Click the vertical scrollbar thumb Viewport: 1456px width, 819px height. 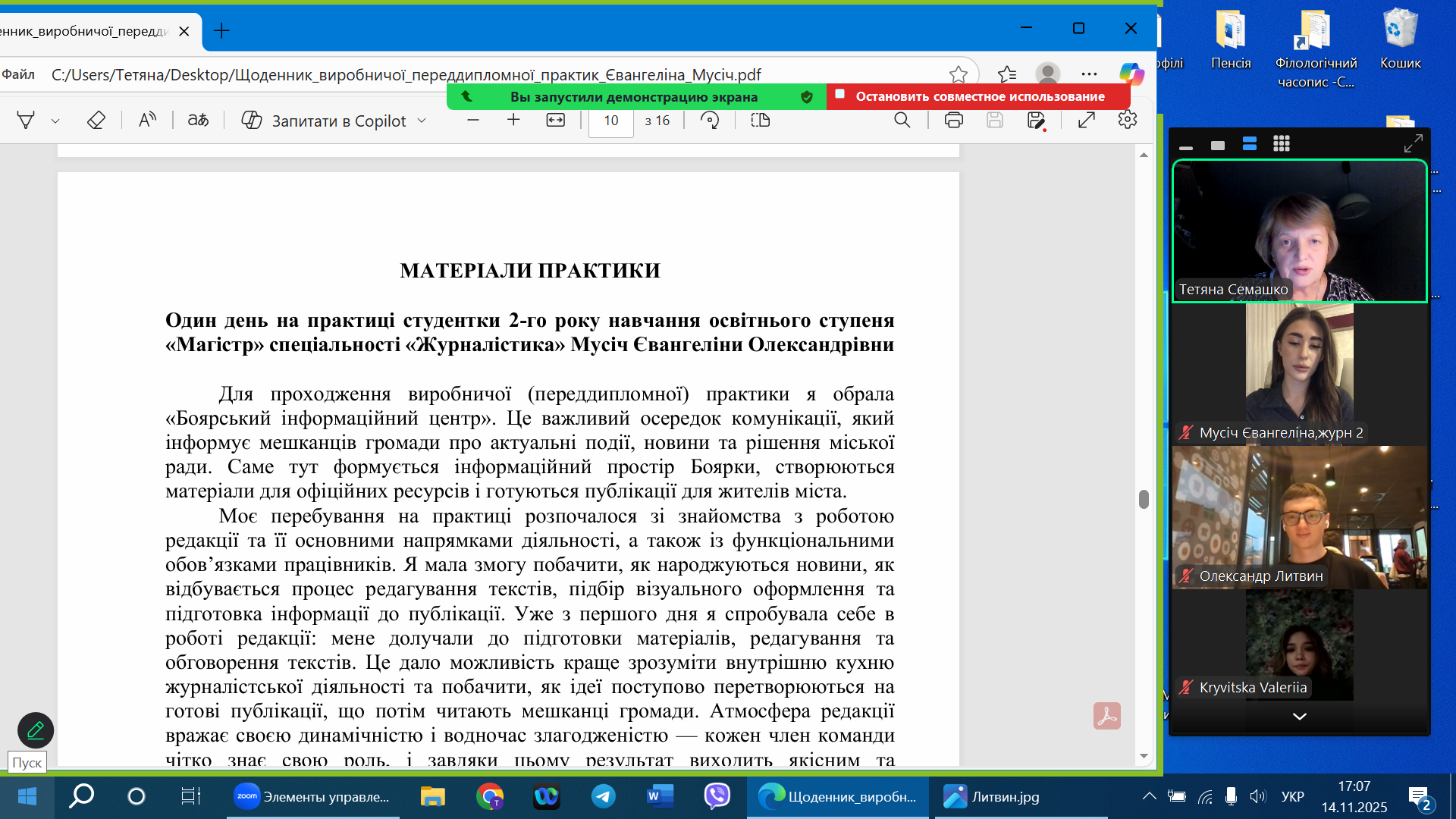(x=1144, y=499)
